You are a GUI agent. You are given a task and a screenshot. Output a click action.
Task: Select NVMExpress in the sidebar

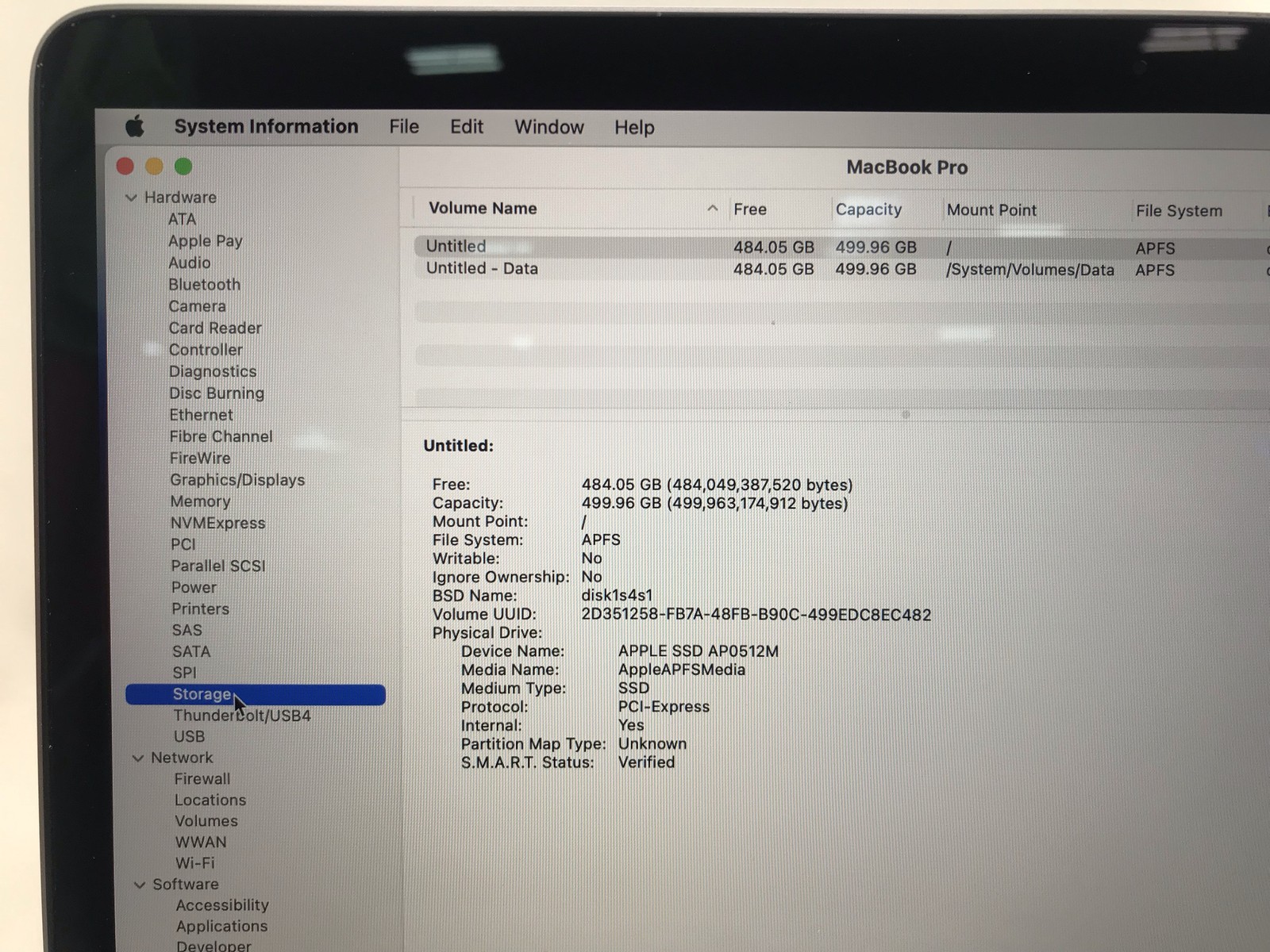point(217,523)
